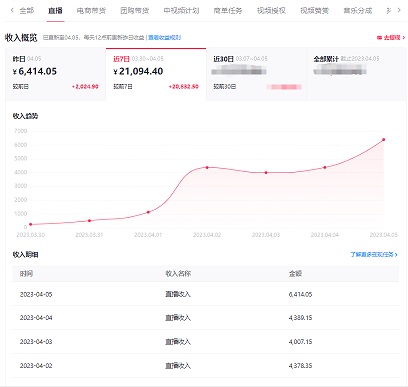
Task: Select the 全部累计 total income card
Action: (356, 74)
